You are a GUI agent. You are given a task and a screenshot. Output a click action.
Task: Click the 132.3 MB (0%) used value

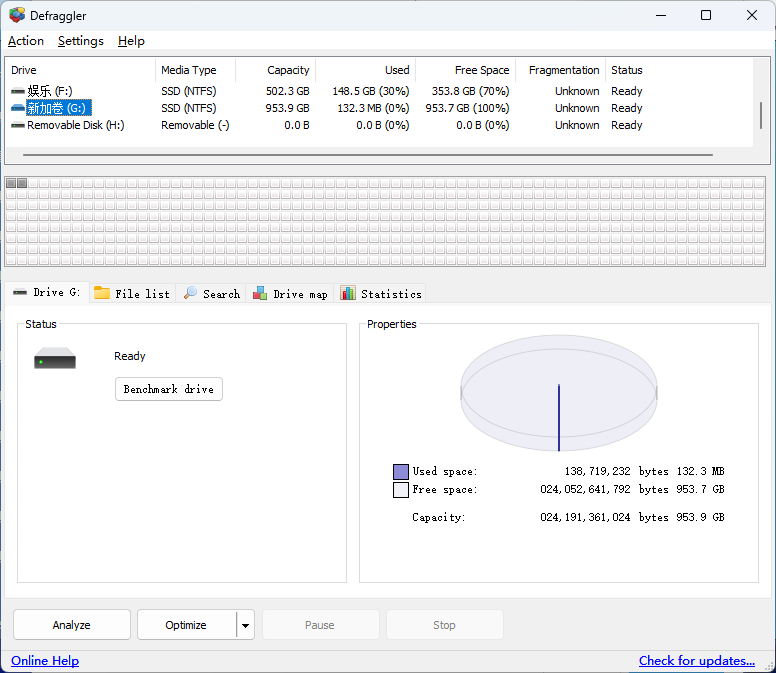pos(373,108)
